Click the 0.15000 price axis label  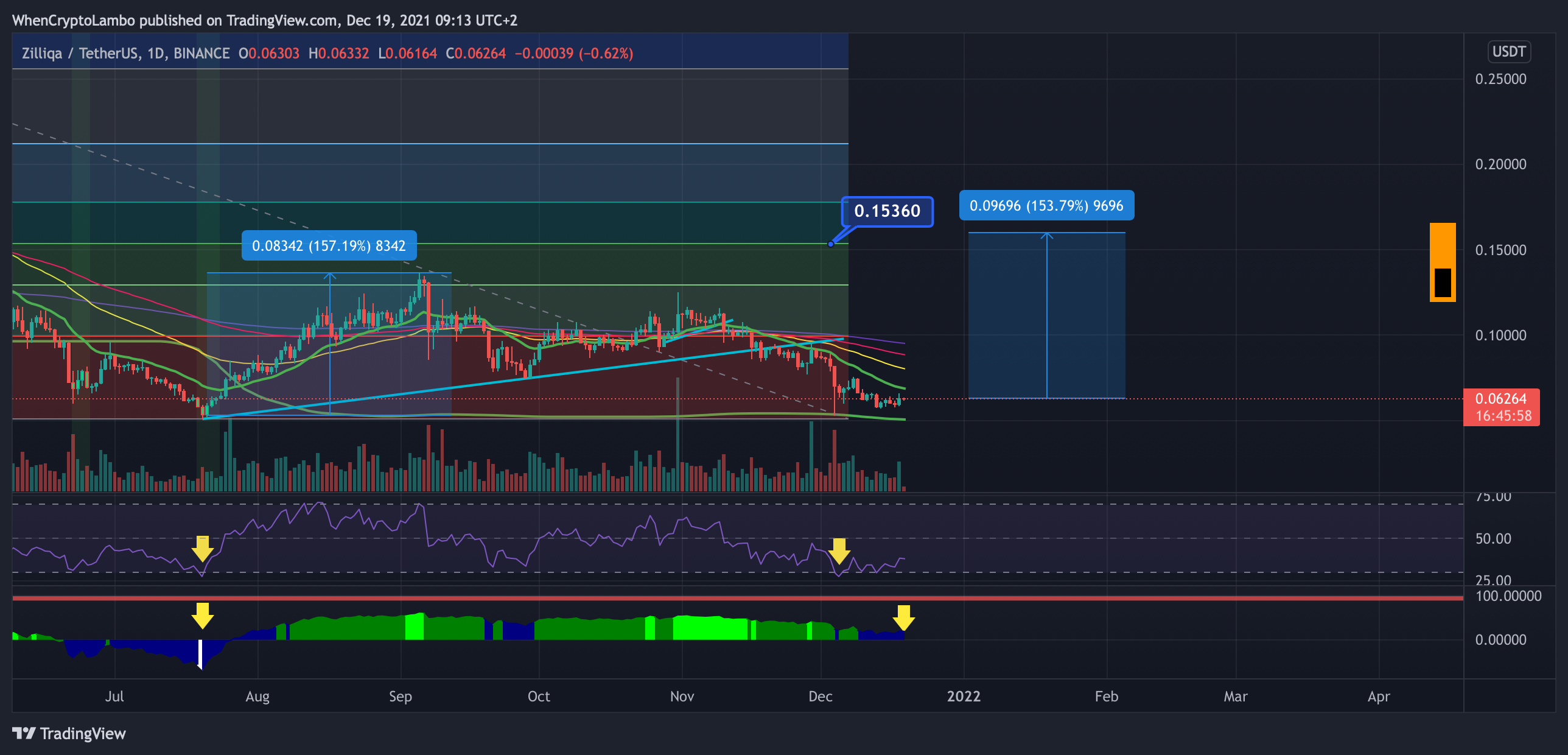tap(1500, 250)
